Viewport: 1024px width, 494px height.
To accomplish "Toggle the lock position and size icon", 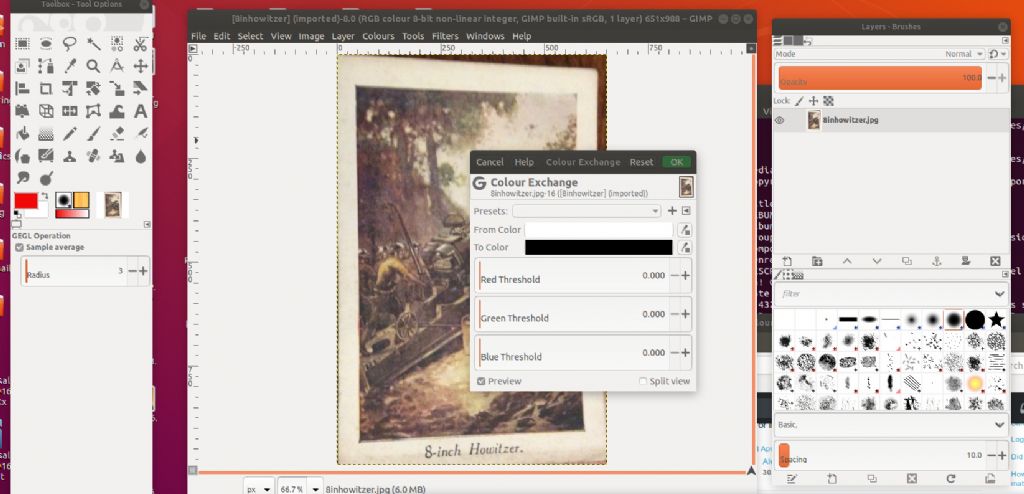I will pos(813,101).
